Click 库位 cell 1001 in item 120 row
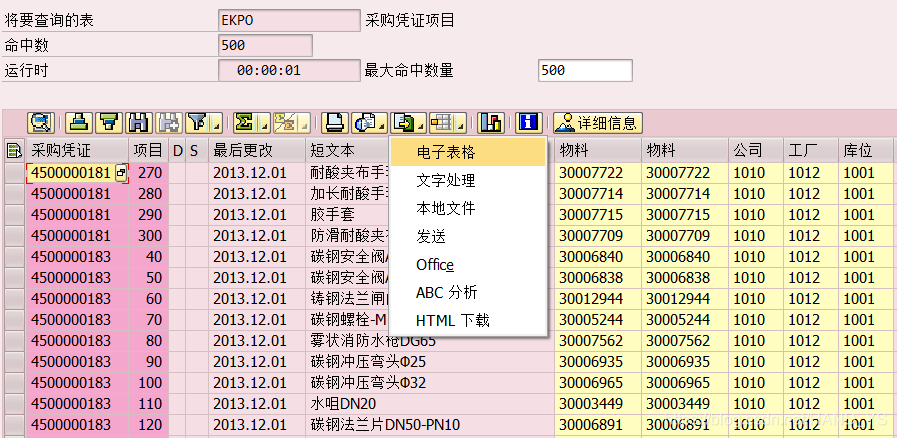The width and height of the screenshot is (897, 438). click(x=866, y=425)
